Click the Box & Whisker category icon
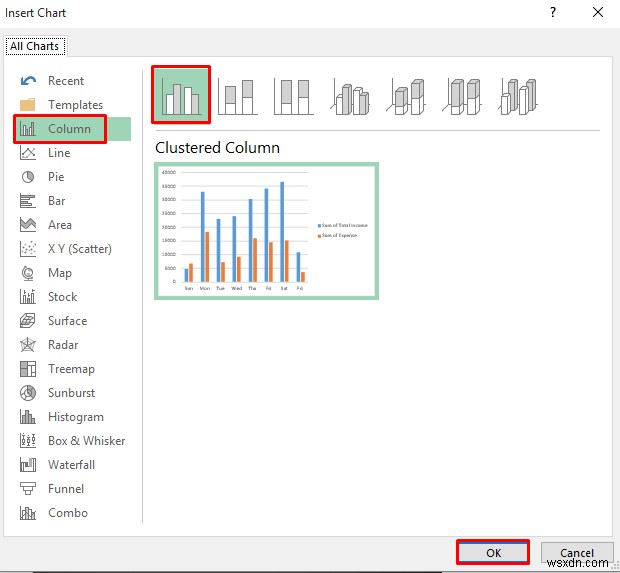 point(28,441)
